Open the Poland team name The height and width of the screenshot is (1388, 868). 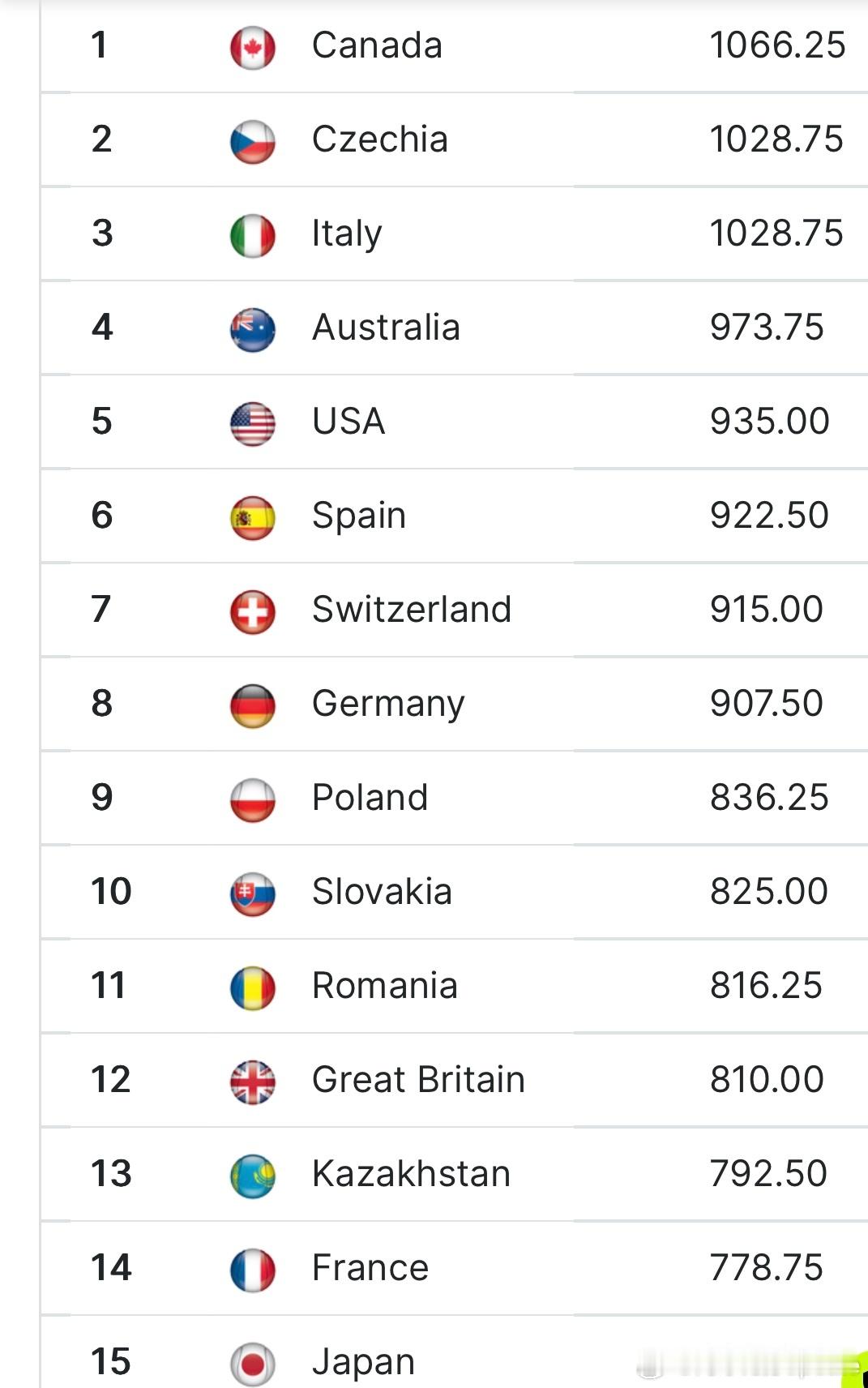point(370,798)
